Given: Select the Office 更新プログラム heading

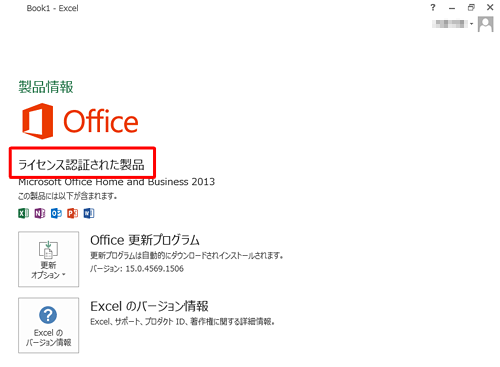Looking at the screenshot, I should click(x=145, y=240).
